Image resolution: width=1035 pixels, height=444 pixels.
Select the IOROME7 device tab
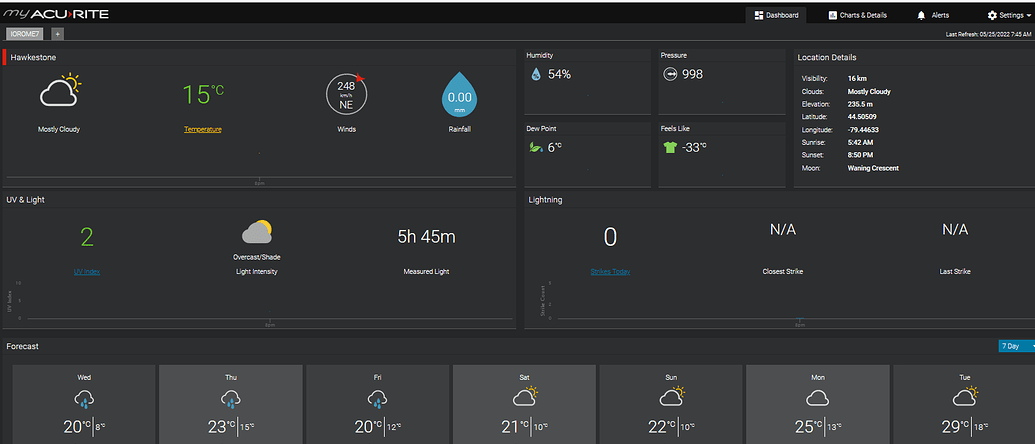(25, 34)
